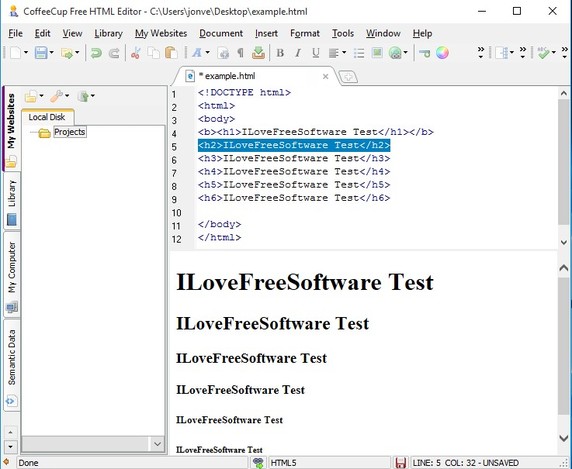The image size is (572, 469).
Task: Open the Tools menu
Action: (343, 34)
